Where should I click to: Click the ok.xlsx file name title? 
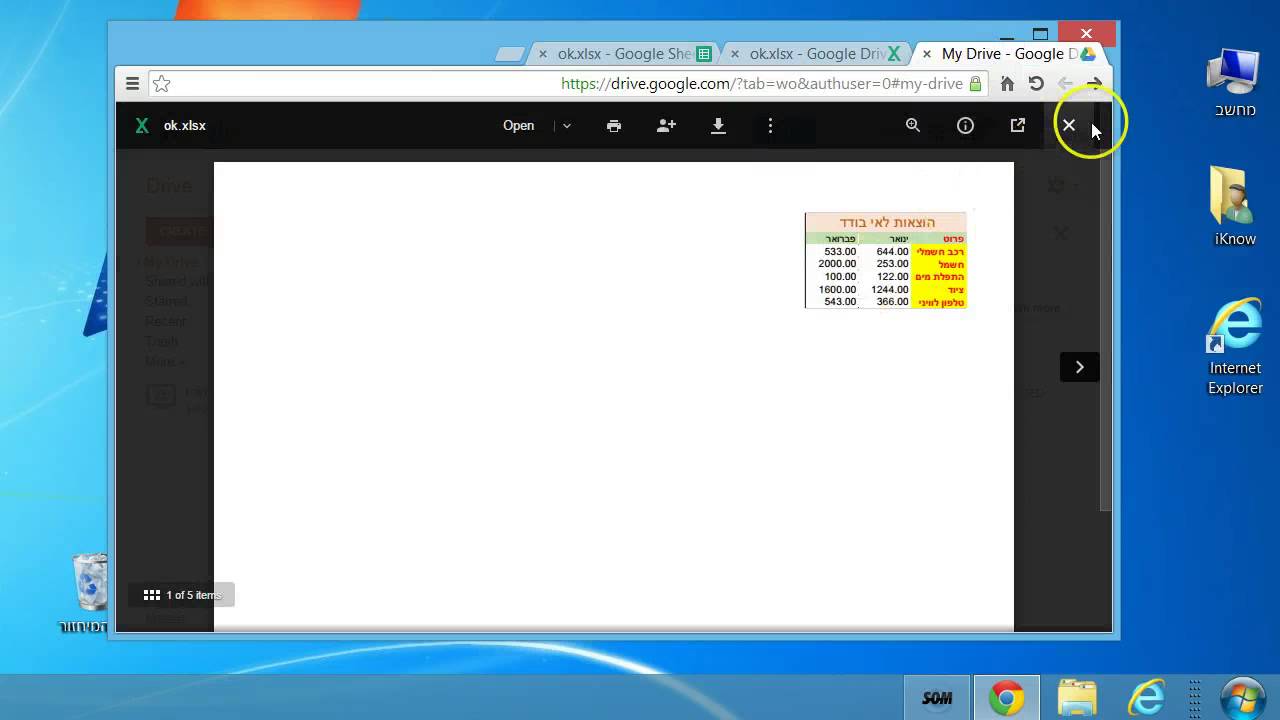pos(185,126)
